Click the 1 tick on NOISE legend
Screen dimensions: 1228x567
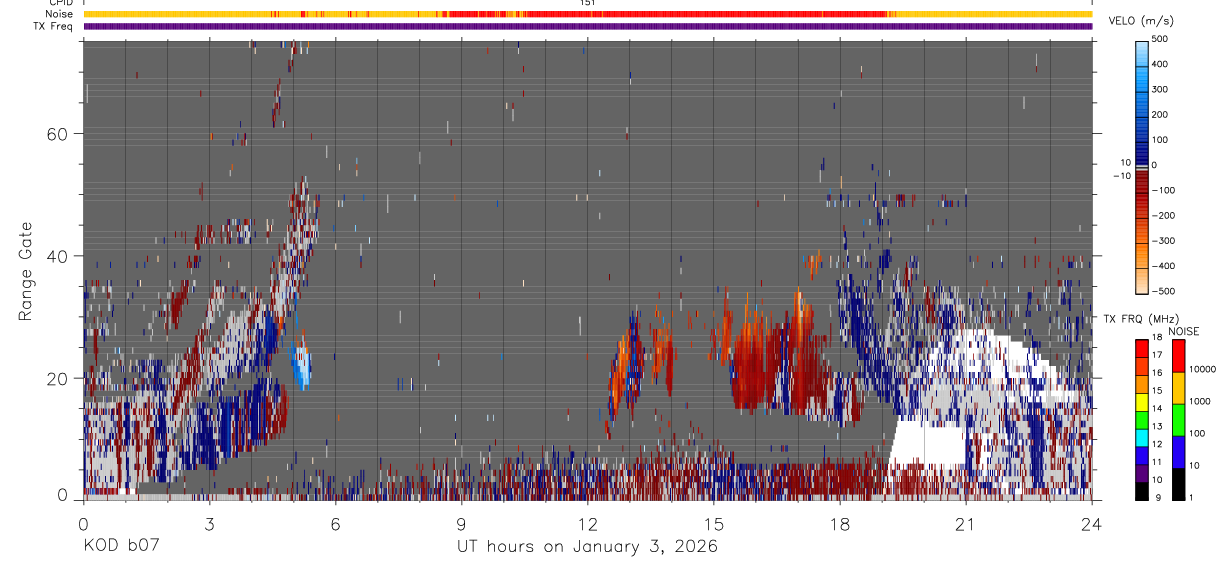(x=1190, y=498)
